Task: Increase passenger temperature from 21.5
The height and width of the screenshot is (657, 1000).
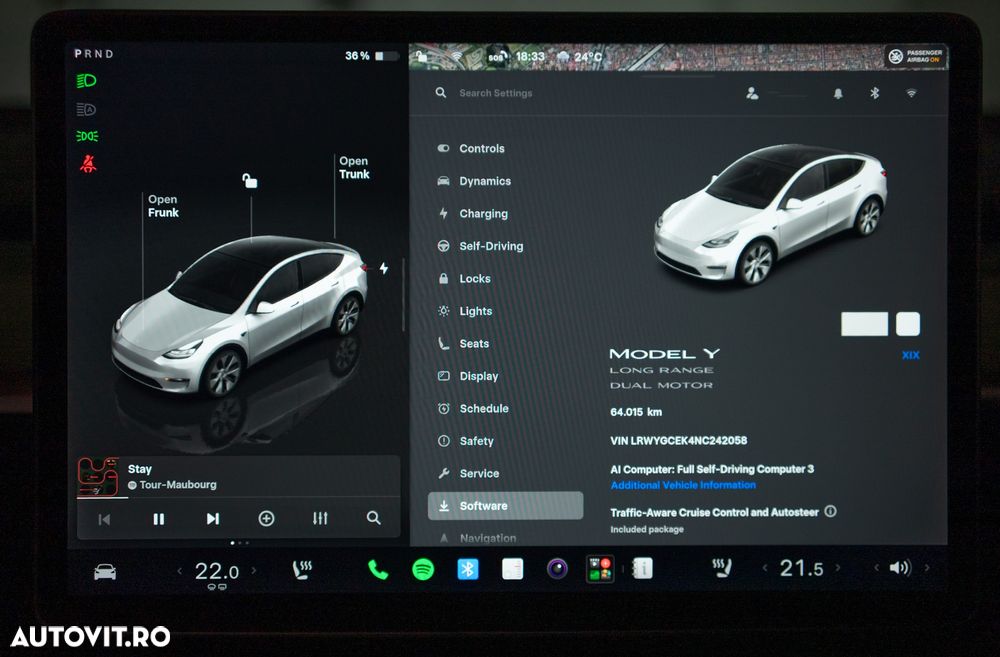Action: [838, 568]
